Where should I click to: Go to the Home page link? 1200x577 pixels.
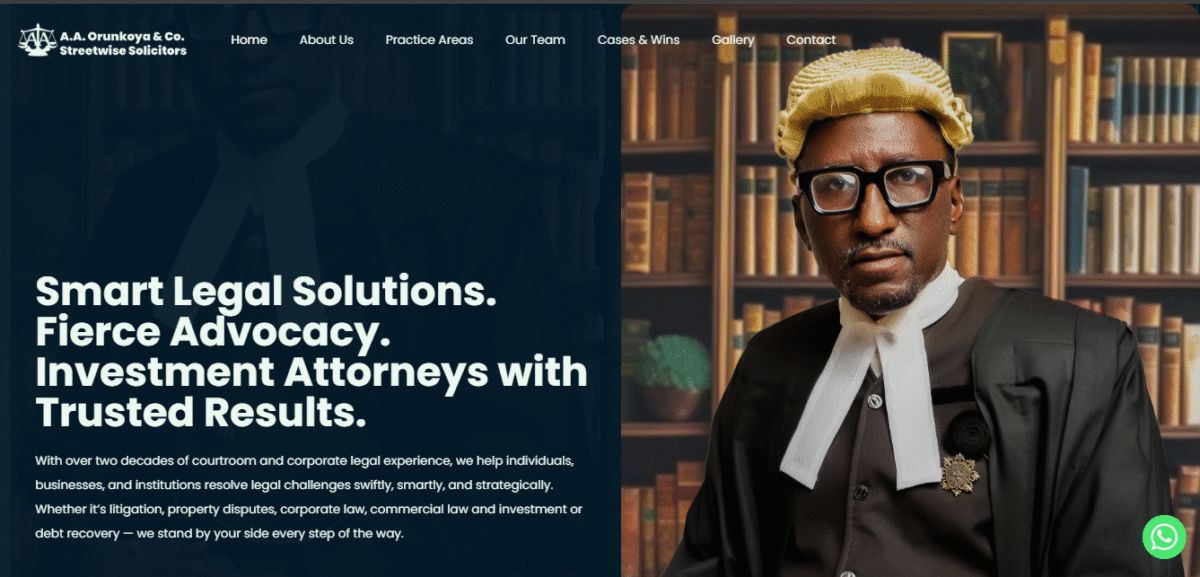coord(249,40)
